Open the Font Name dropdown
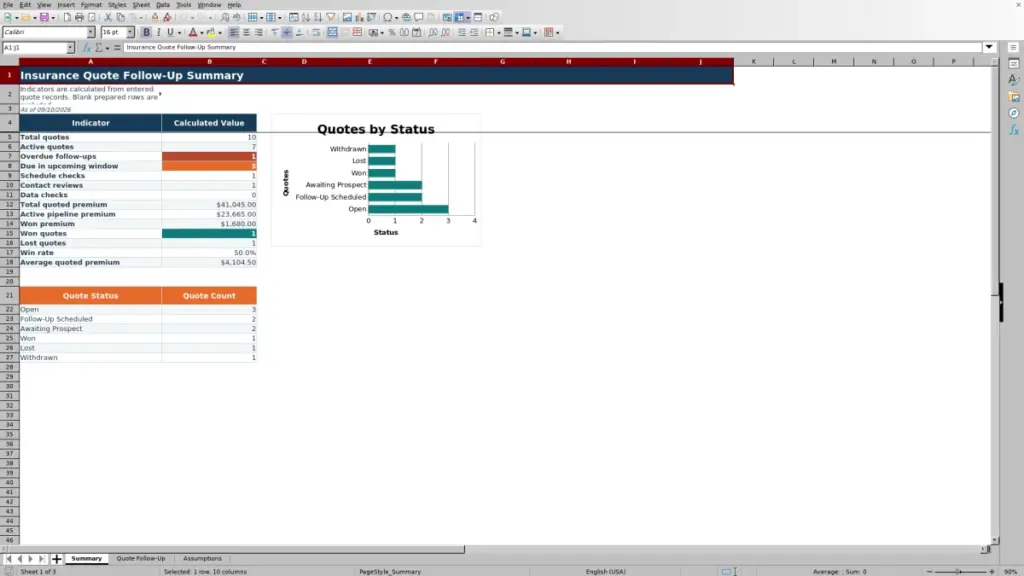Viewport: 1024px width, 576px height. tap(91, 33)
